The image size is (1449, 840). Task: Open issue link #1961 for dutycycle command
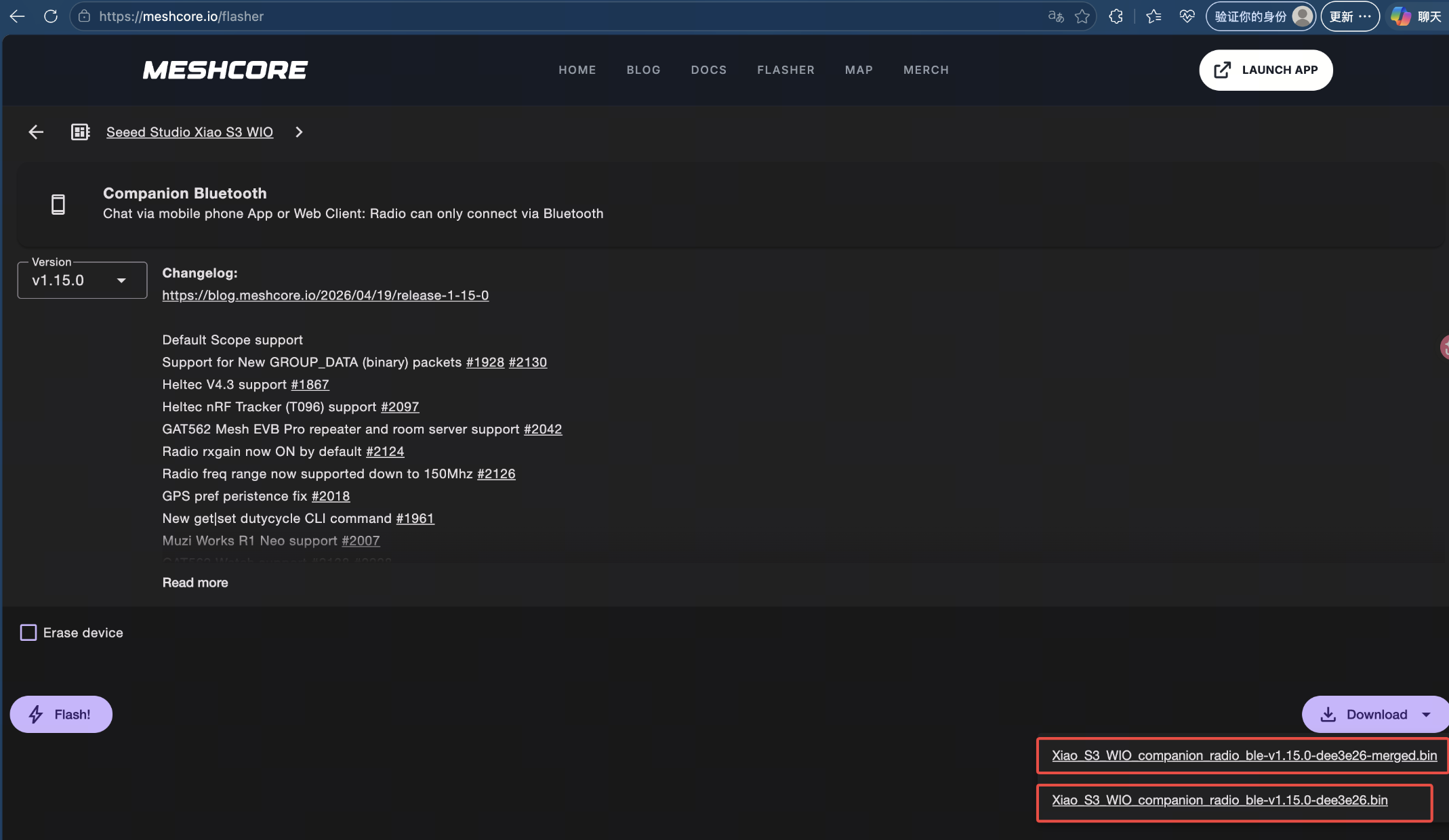click(x=415, y=519)
